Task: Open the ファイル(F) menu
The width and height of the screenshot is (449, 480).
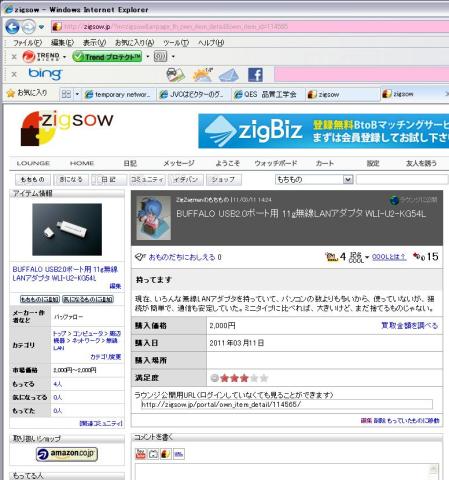Action: point(27,43)
